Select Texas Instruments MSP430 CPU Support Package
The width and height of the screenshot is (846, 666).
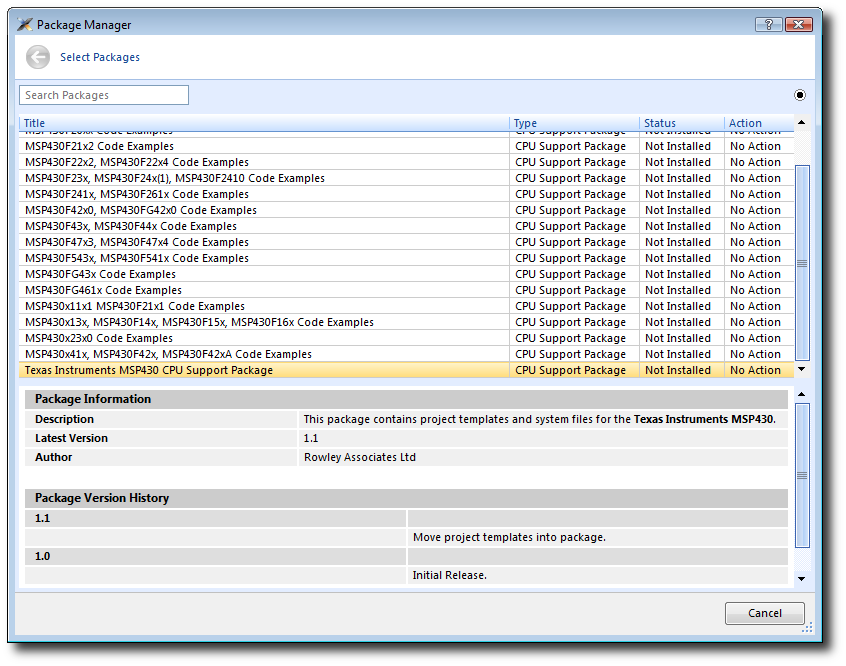click(149, 370)
